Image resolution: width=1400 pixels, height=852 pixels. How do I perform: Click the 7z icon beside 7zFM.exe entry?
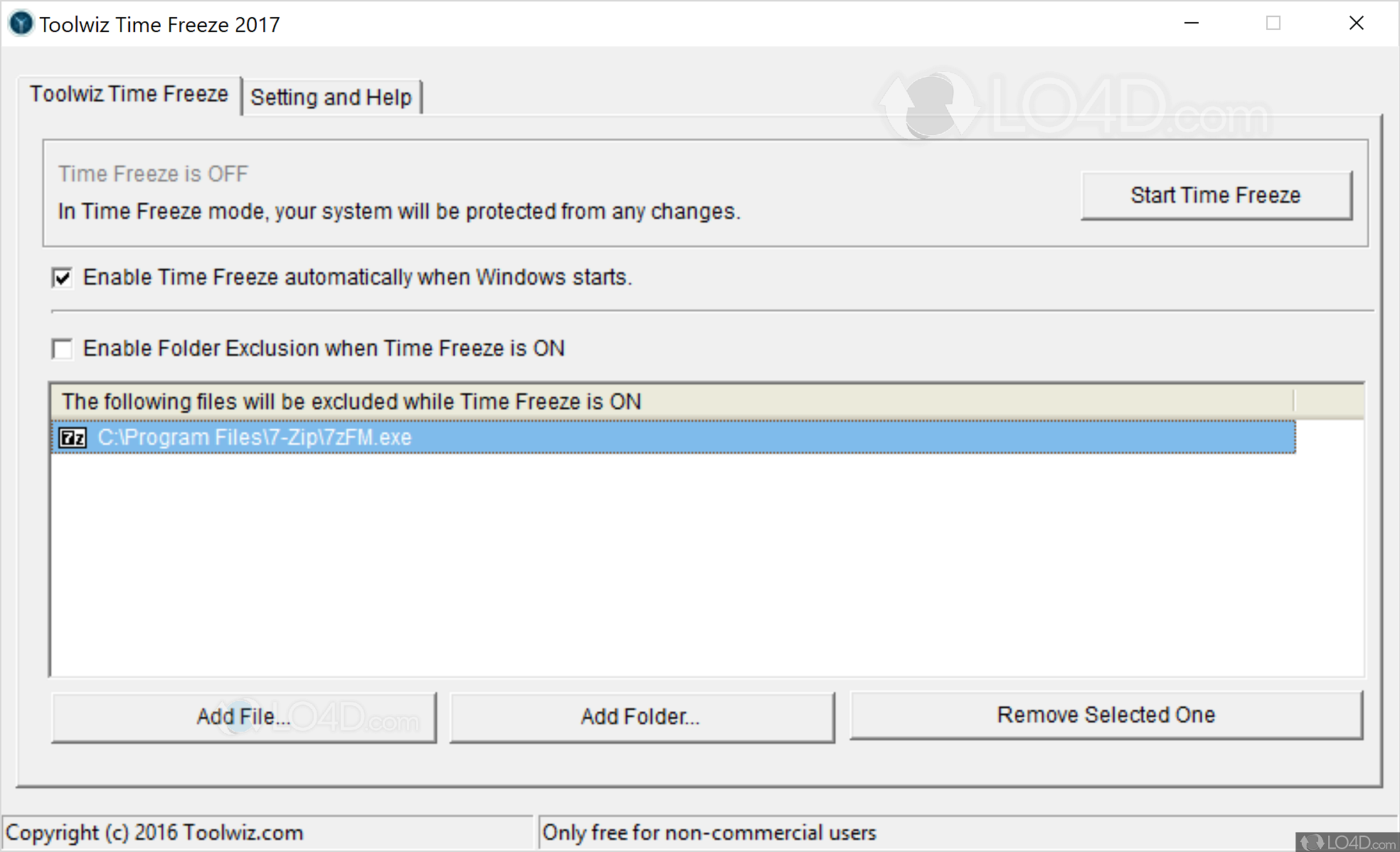click(x=73, y=437)
